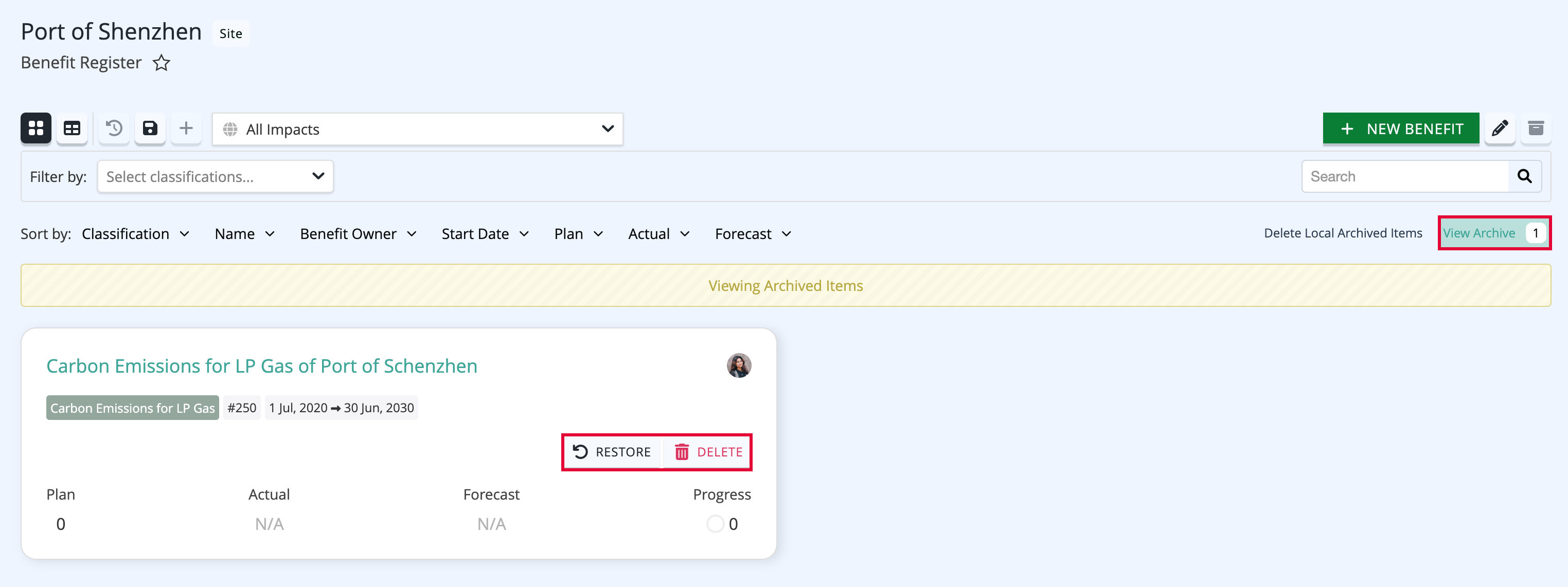Click the pencil edit icon
The width and height of the screenshot is (1568, 587).
pyautogui.click(x=1499, y=129)
